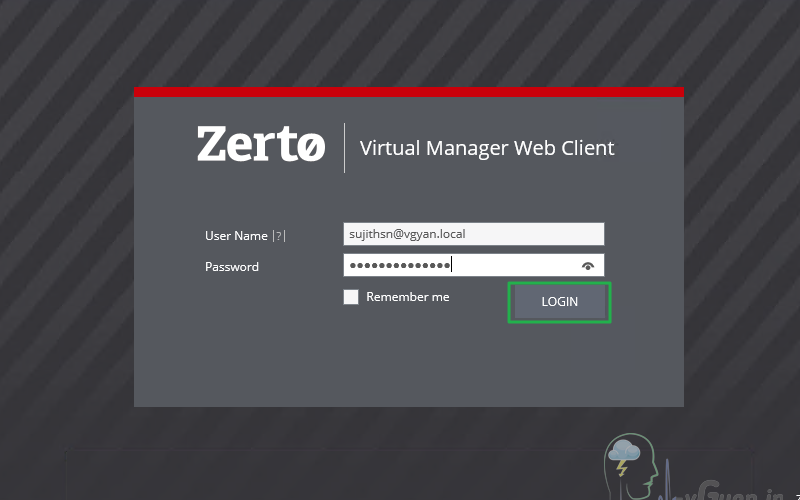Click the red bar atop login panel
Image resolution: width=800 pixels, height=500 pixels.
(408, 92)
